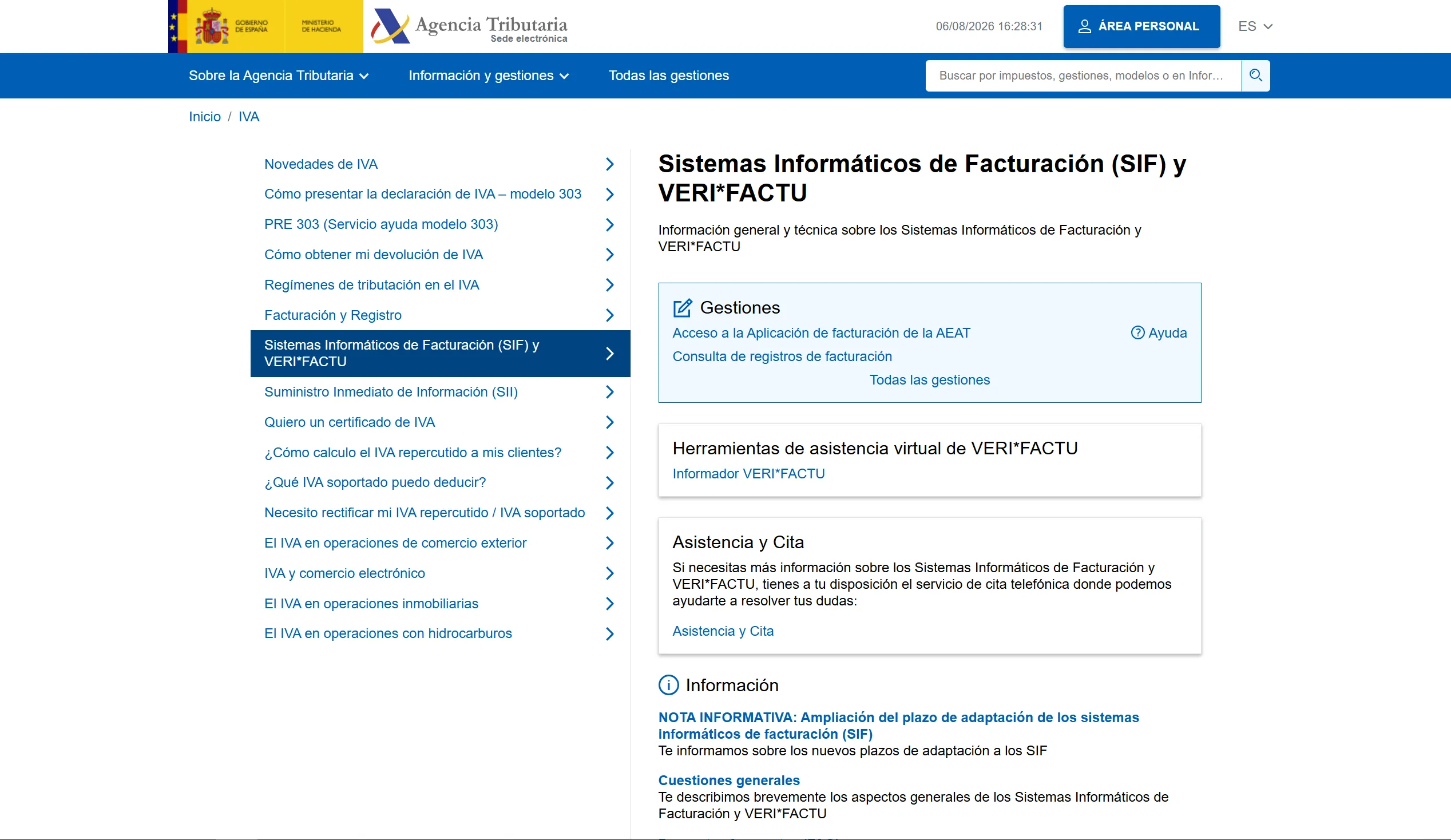Click chevron beside Suministro Inmediato de Información
The width and height of the screenshot is (1451, 840).
pyautogui.click(x=610, y=392)
